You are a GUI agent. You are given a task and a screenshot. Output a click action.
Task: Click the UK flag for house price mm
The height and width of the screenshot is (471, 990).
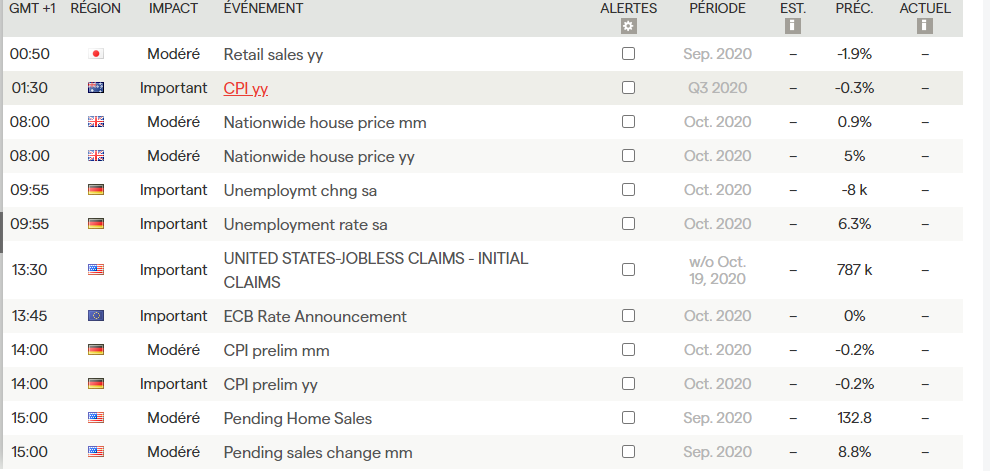pos(96,122)
